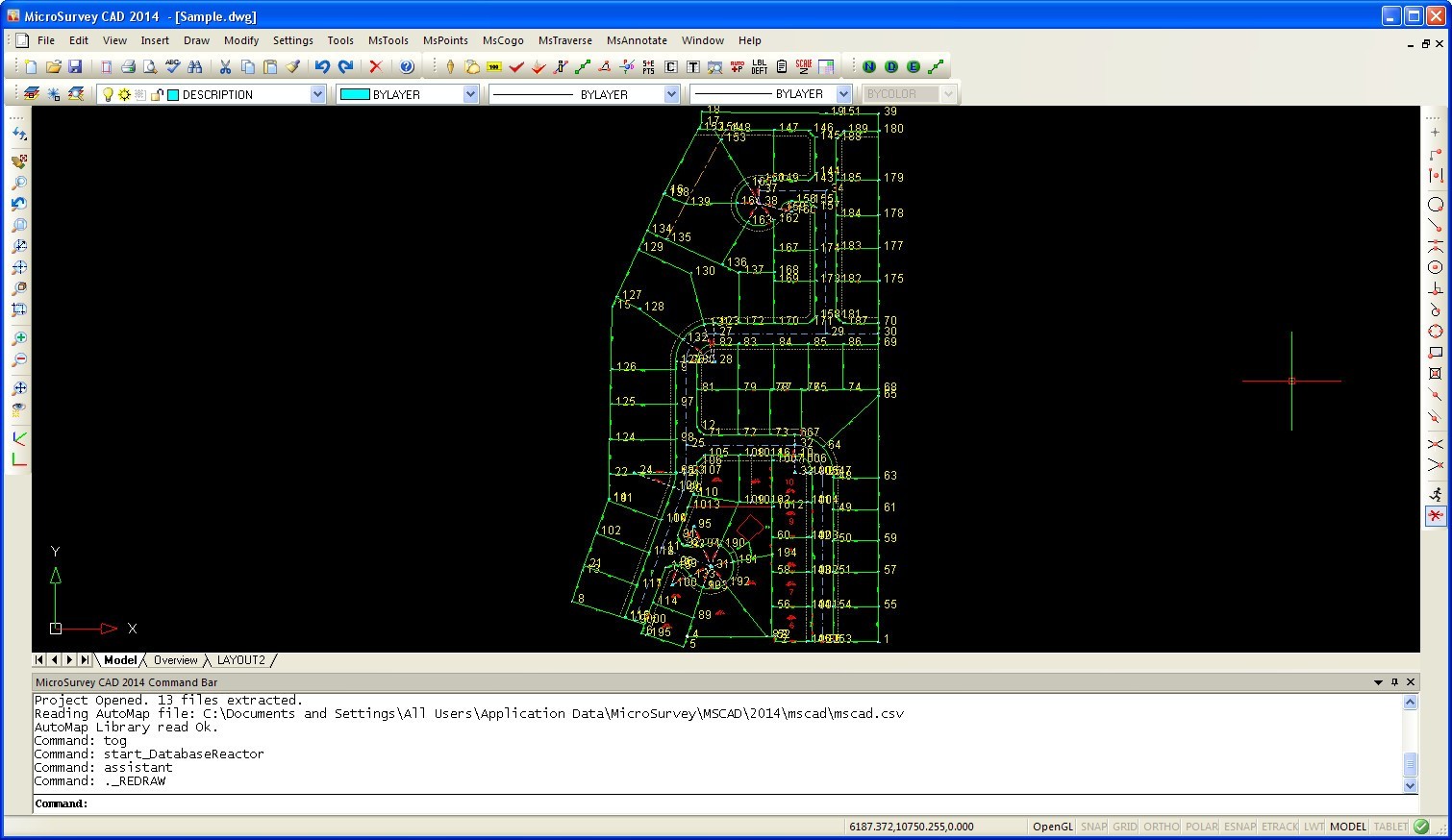1452x840 pixels.
Task: Toggle GRID display in status bar
Action: (1125, 827)
